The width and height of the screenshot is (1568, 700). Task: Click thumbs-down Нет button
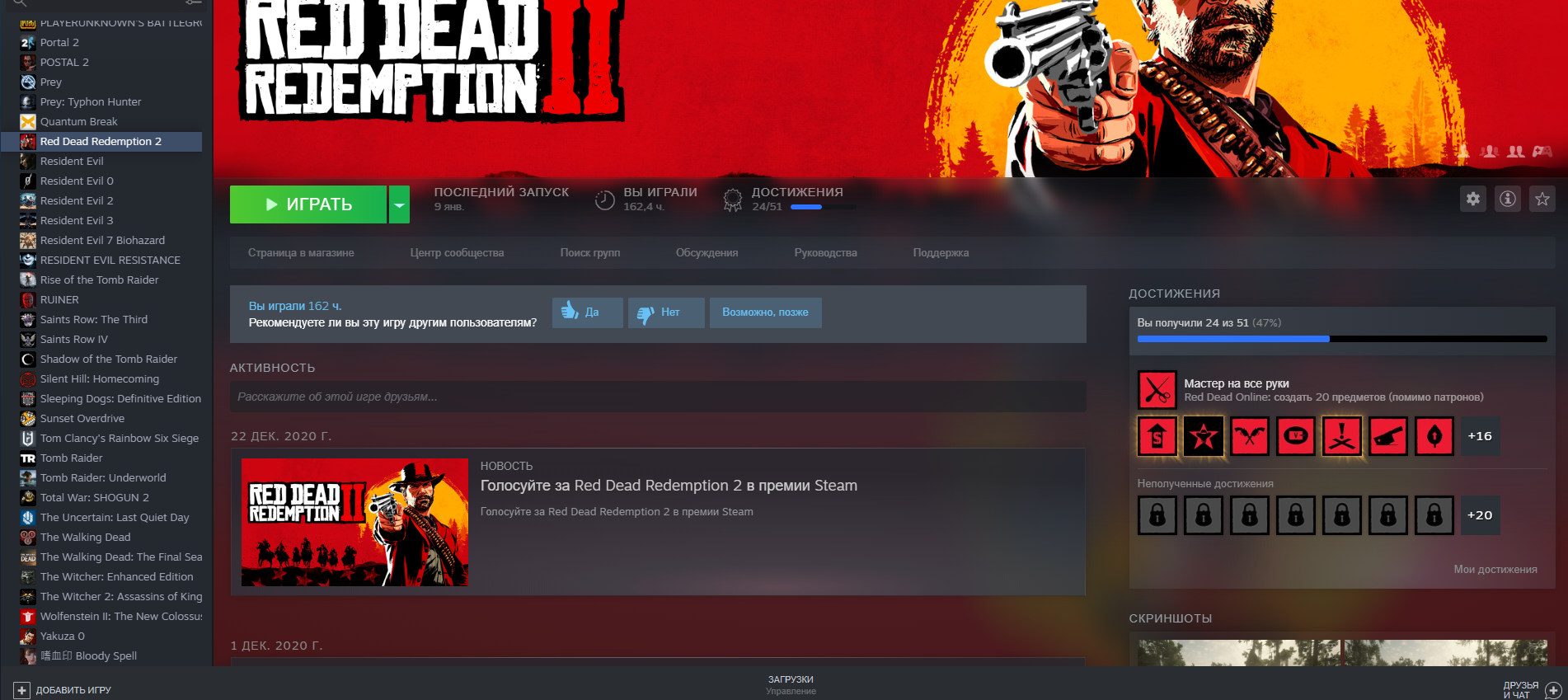666,312
